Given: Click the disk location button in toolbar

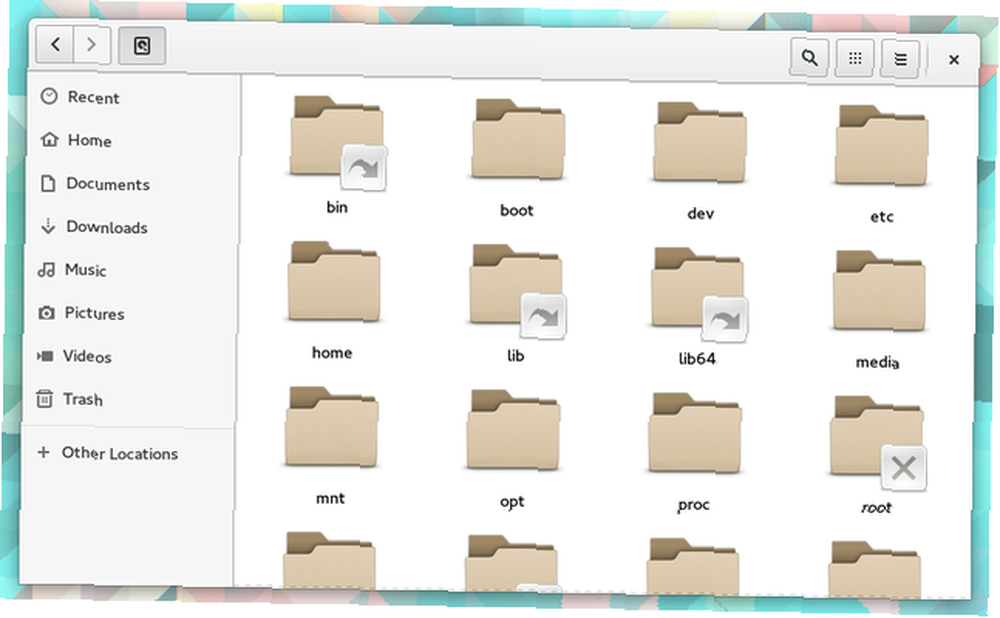Looking at the screenshot, I should pyautogui.click(x=142, y=46).
